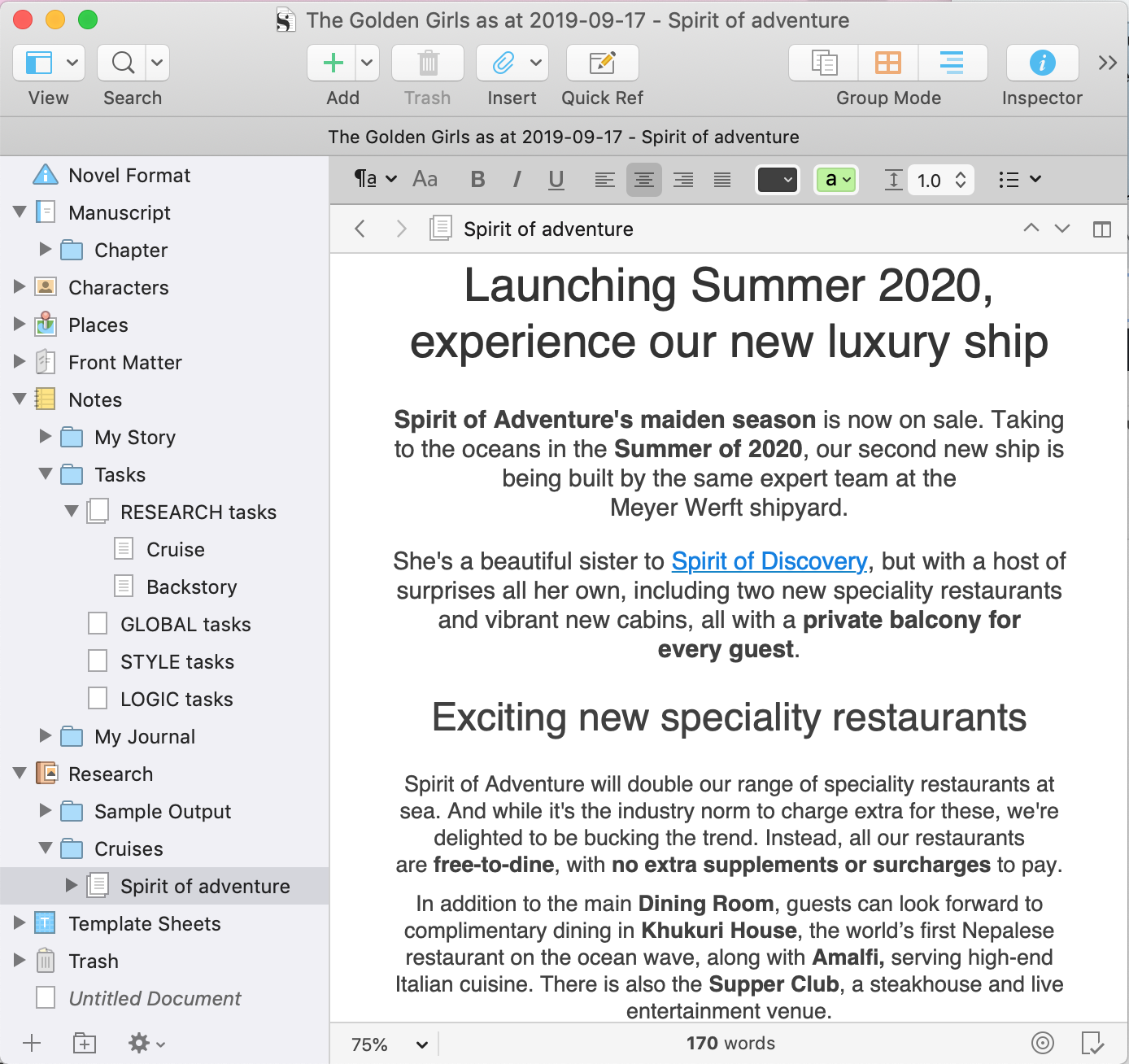1129x1064 pixels.
Task: Go back in document history
Action: click(360, 229)
